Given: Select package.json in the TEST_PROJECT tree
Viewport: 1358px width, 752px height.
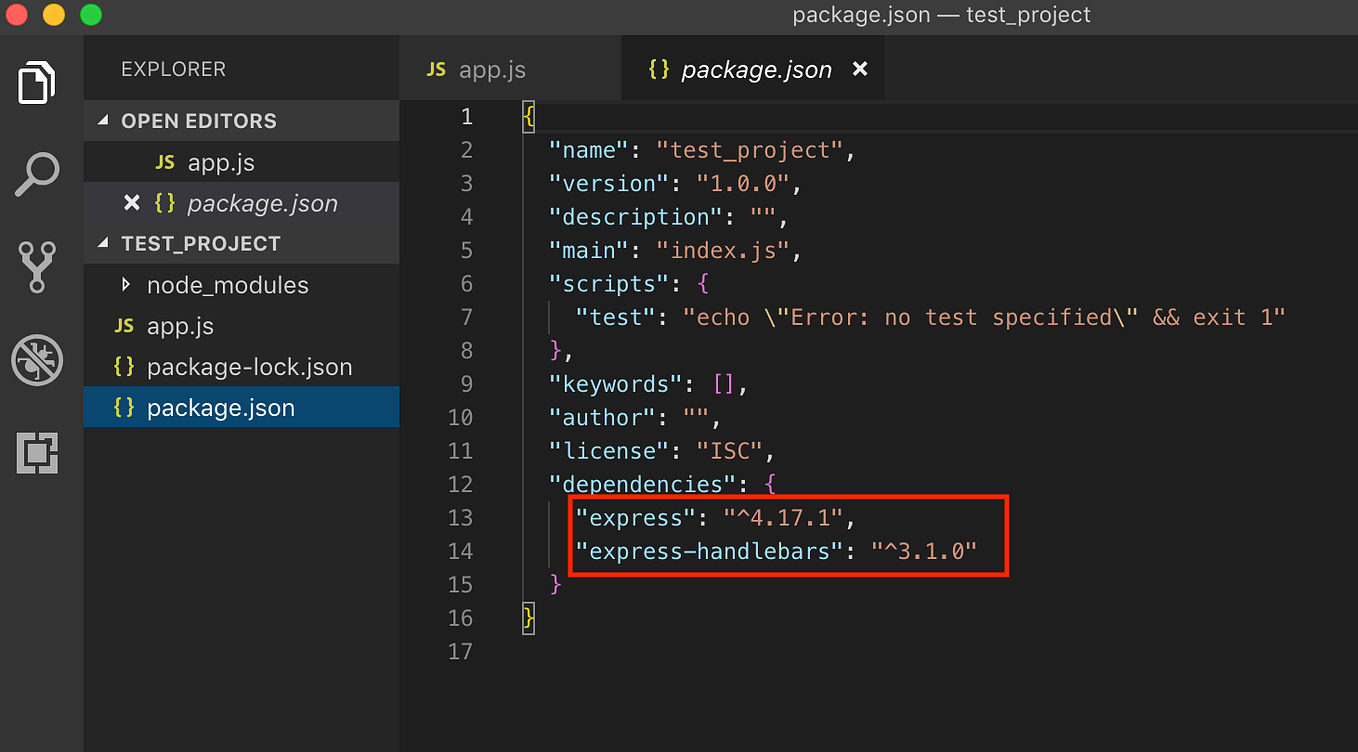Looking at the screenshot, I should tap(241, 408).
